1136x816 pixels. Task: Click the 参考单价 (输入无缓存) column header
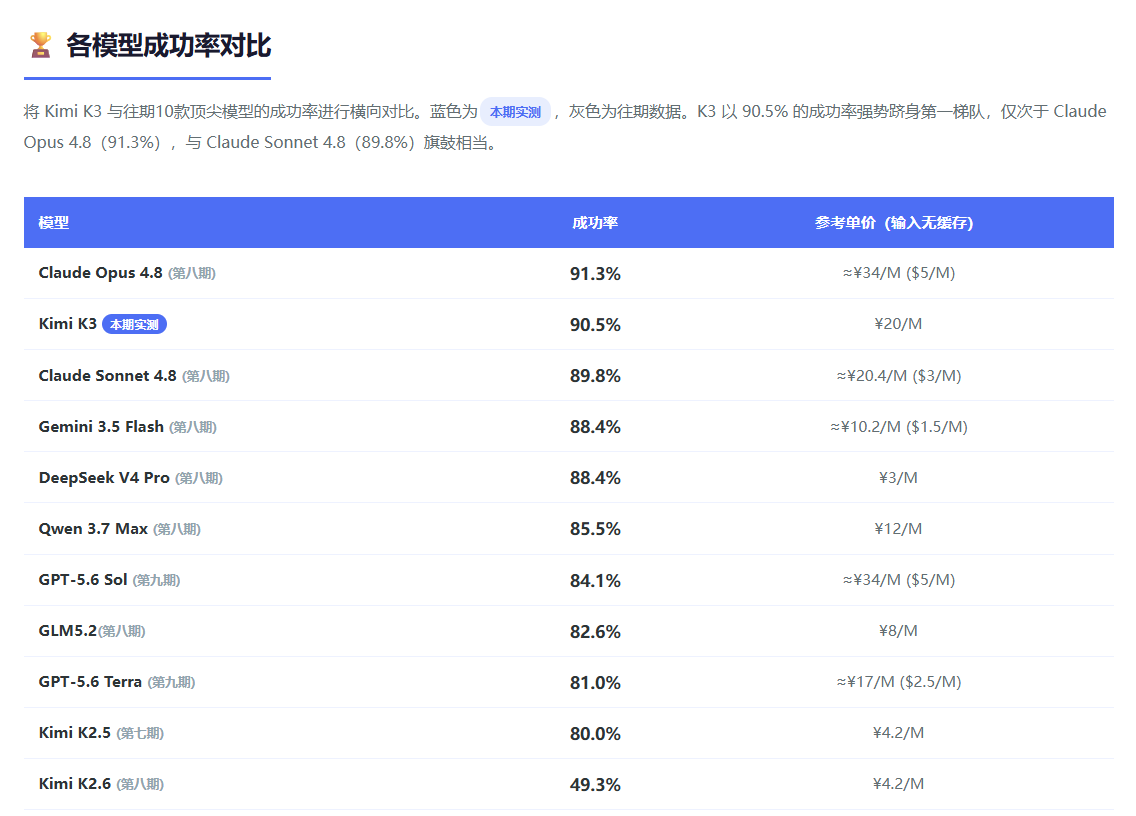click(893, 222)
